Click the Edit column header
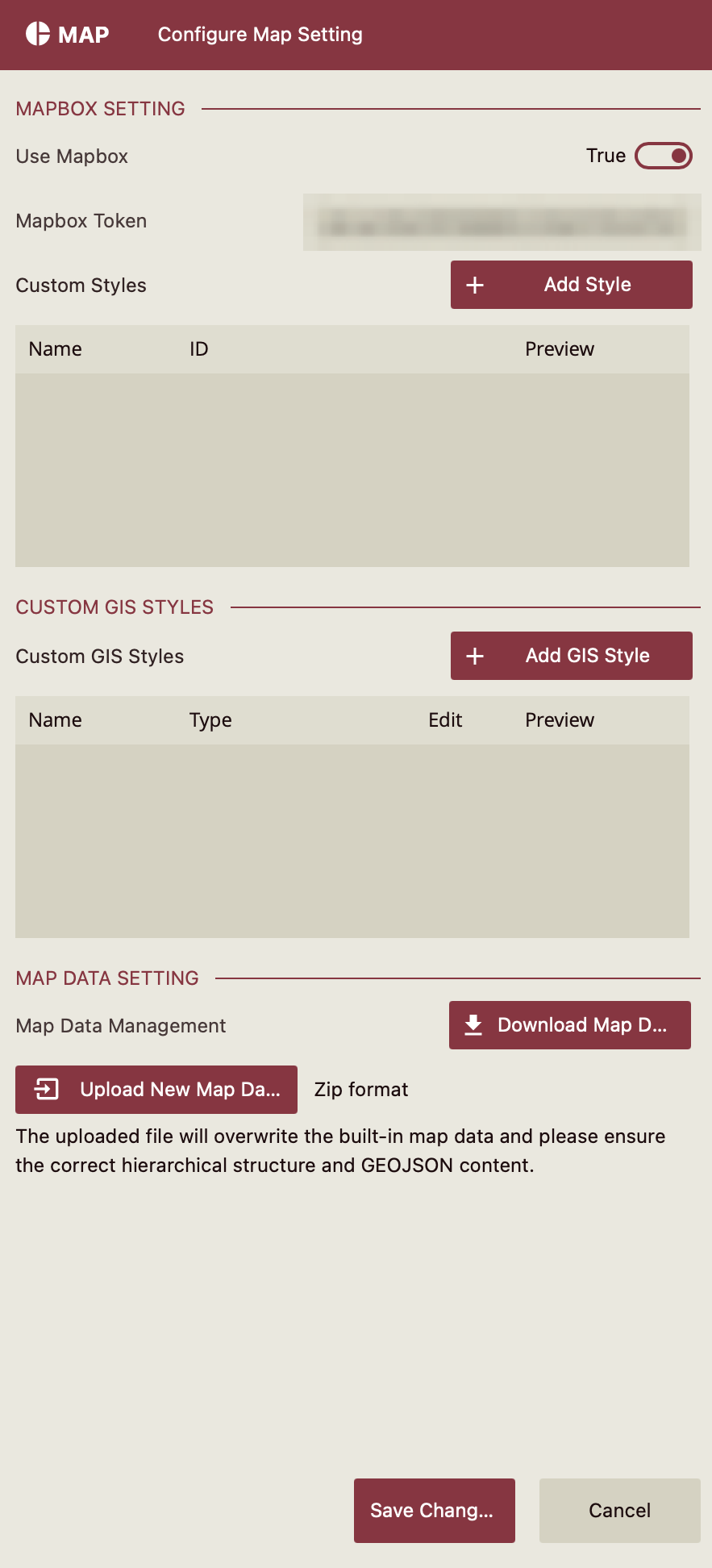 [x=445, y=720]
